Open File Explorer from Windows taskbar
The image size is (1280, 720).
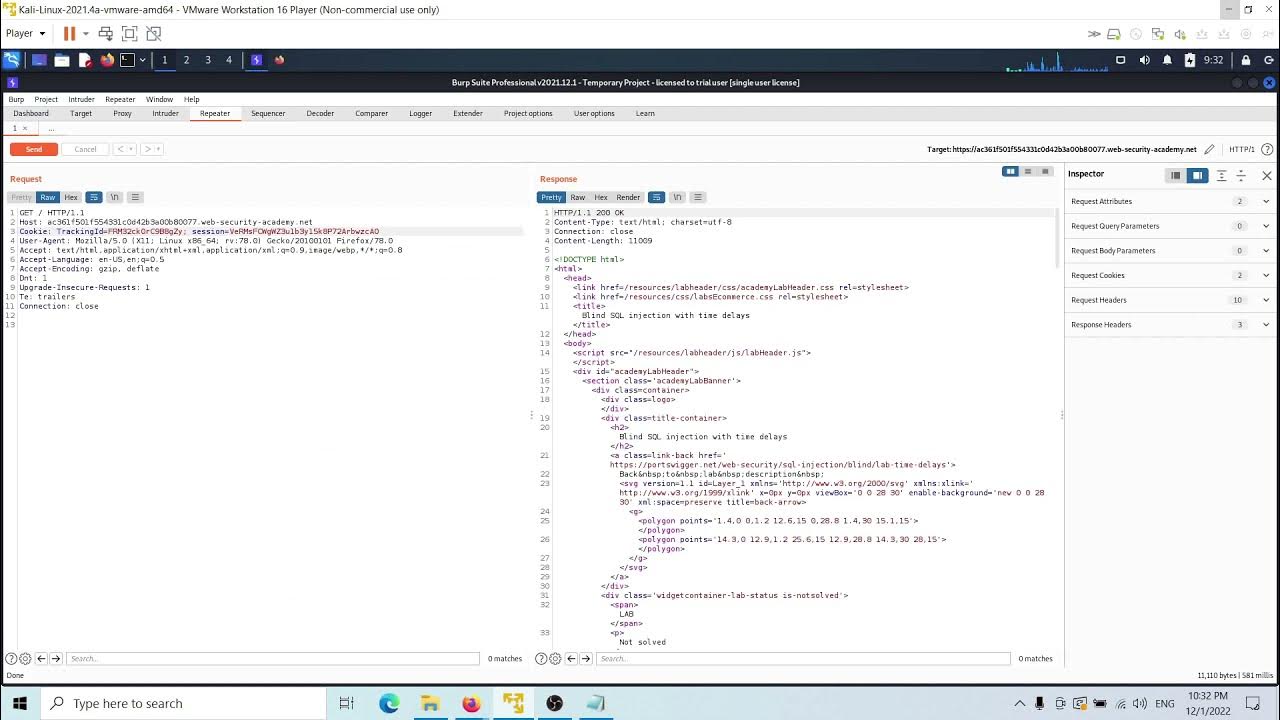tap(430, 703)
